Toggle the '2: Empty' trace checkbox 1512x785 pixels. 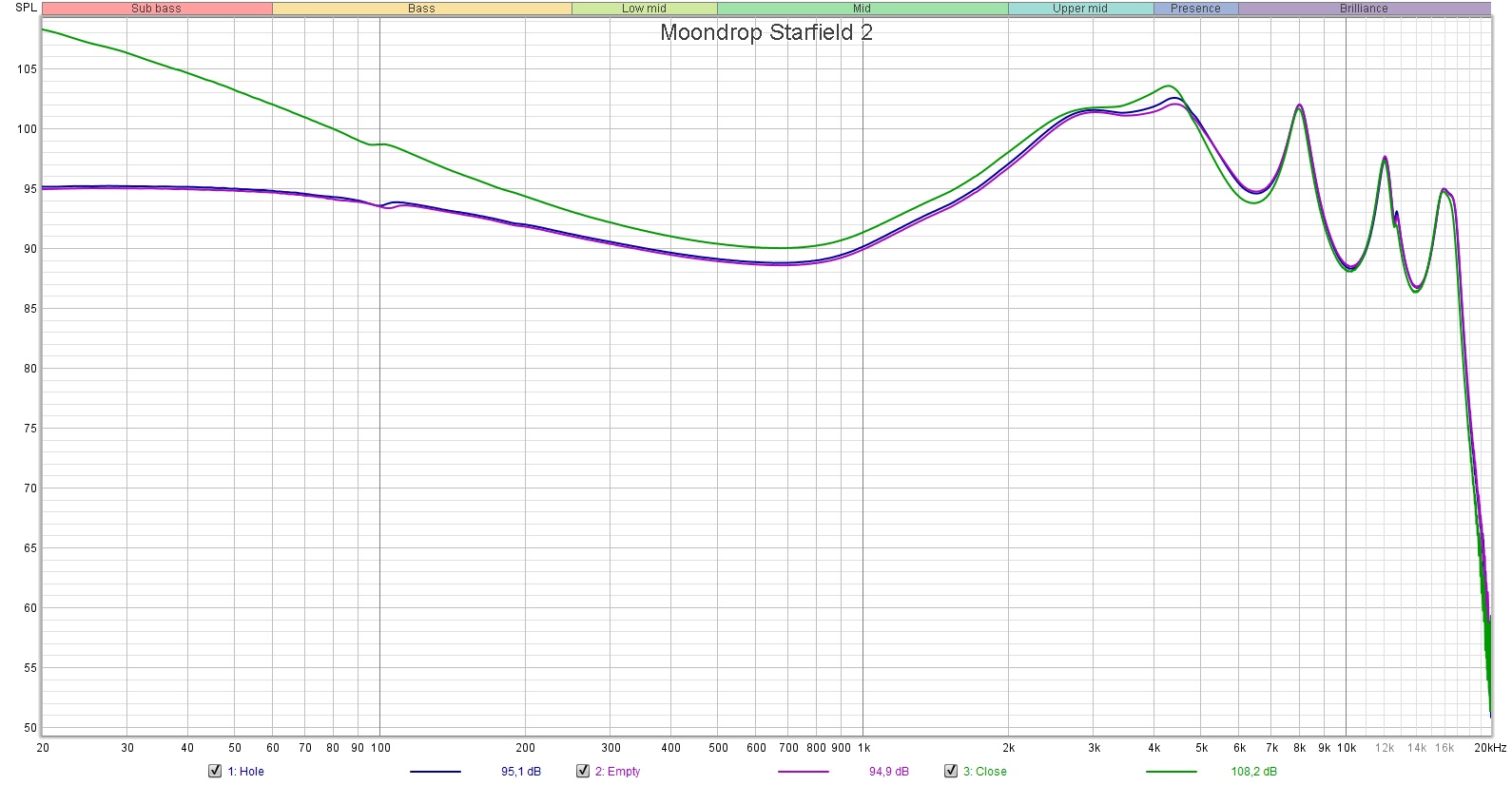[583, 771]
